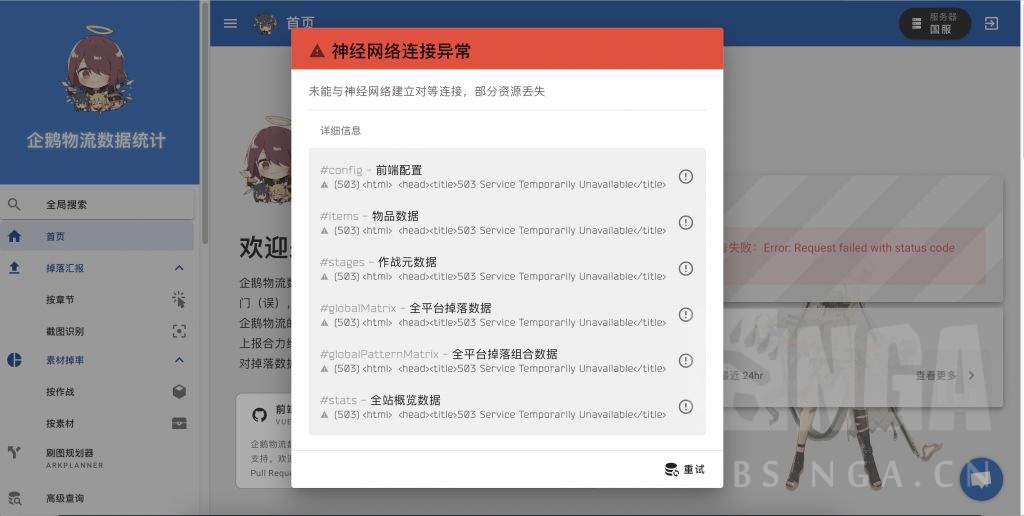1024x516 pixels.
Task: Click the 高级查询 database search icon
Action: coord(14,498)
